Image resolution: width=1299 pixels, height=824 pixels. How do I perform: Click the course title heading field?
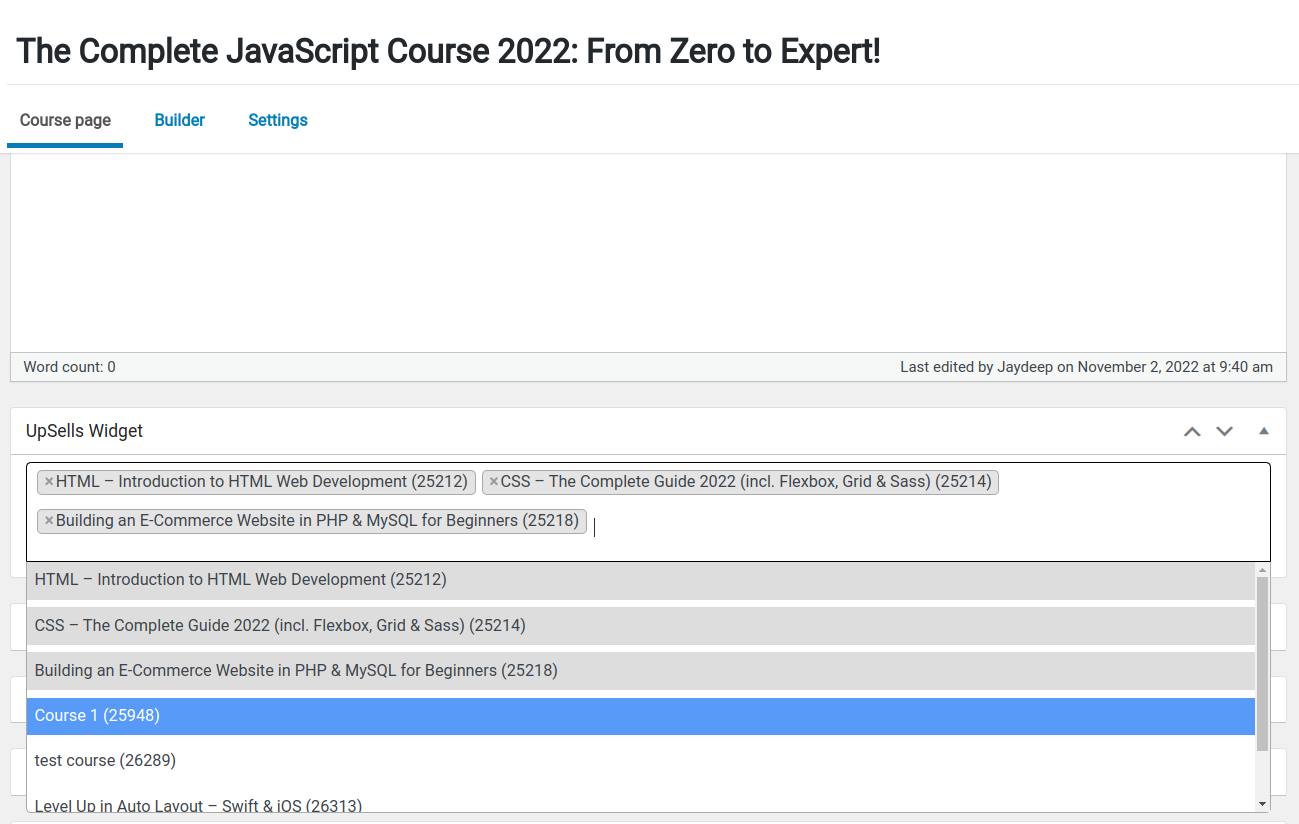(x=448, y=50)
